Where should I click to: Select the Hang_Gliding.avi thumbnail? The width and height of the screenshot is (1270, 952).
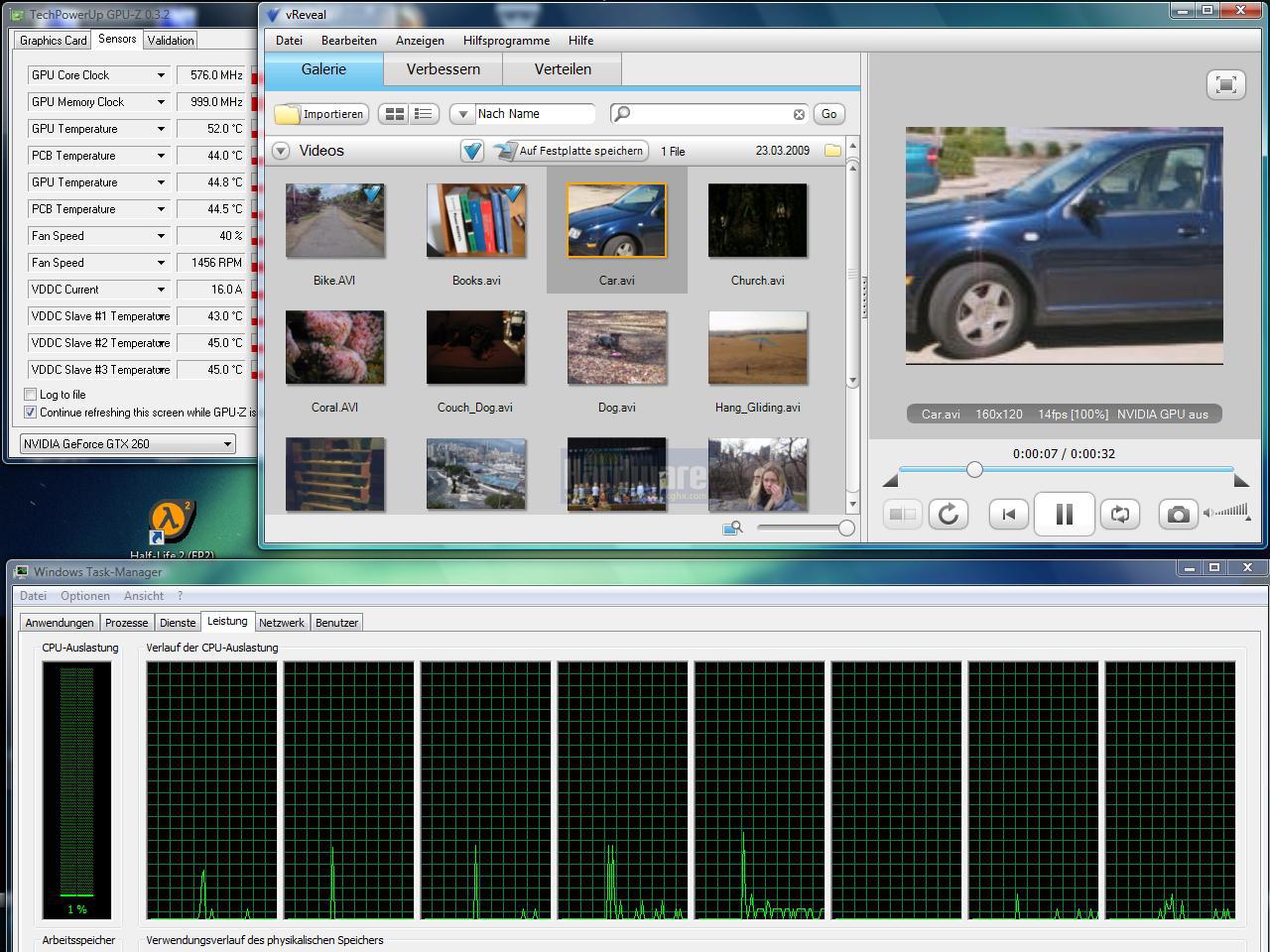[x=758, y=347]
